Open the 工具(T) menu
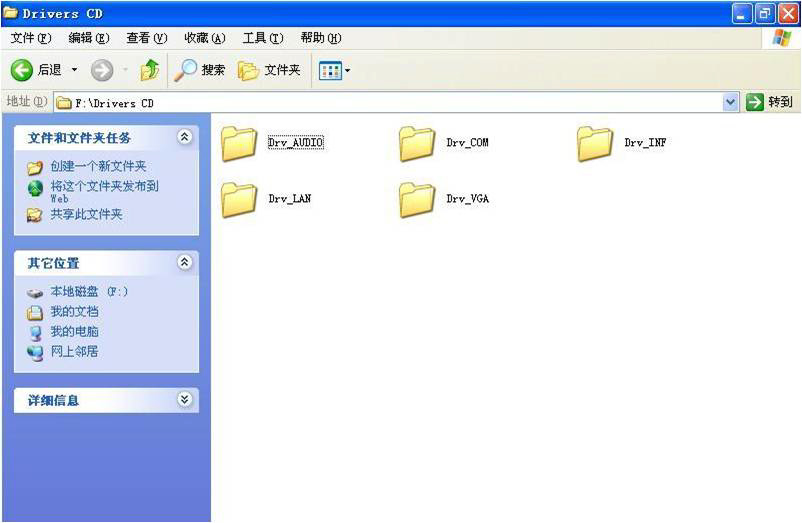 point(262,38)
